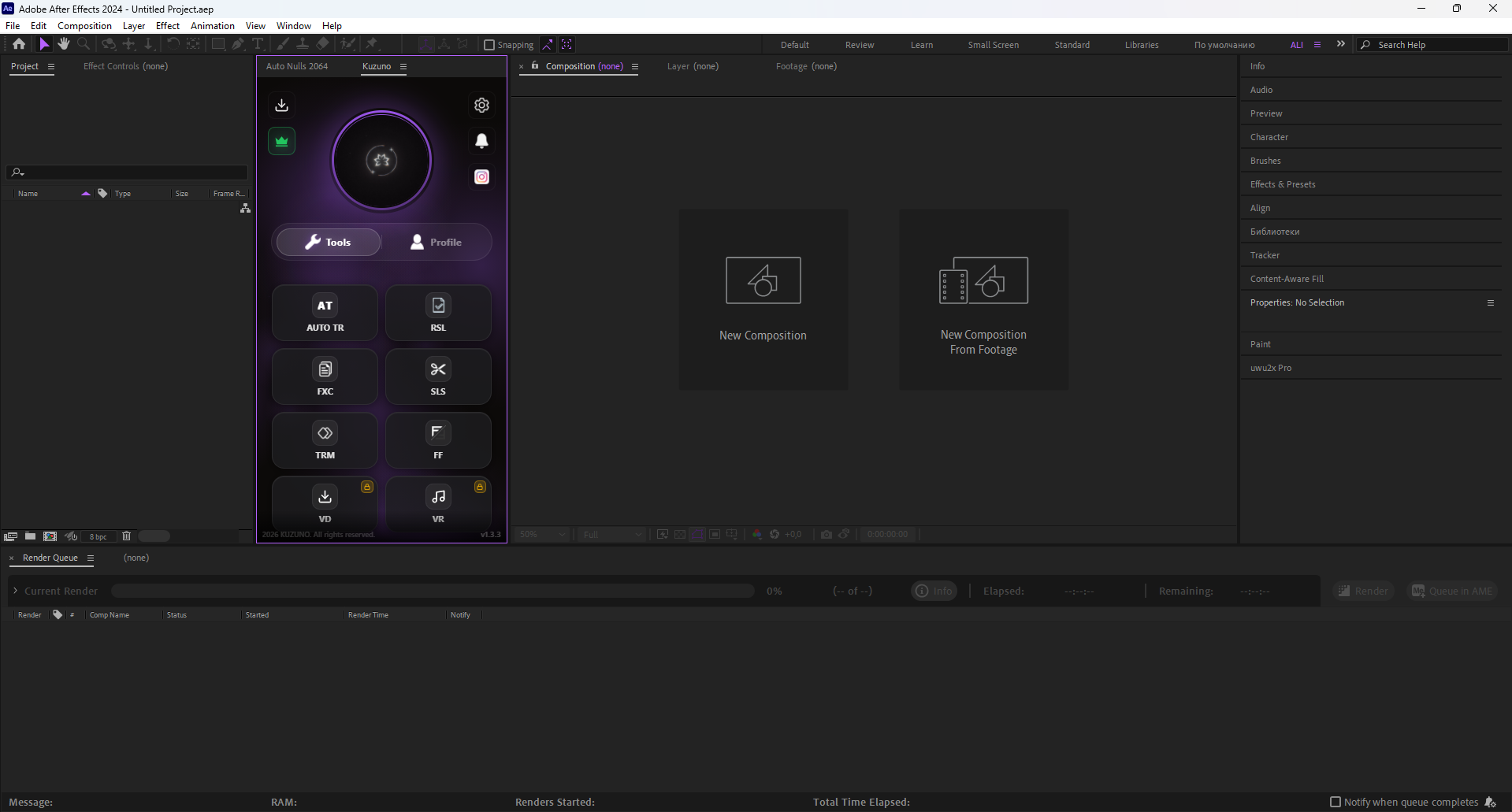Viewport: 1512px width, 812px height.
Task: Open the Composition menu
Action: tap(84, 25)
